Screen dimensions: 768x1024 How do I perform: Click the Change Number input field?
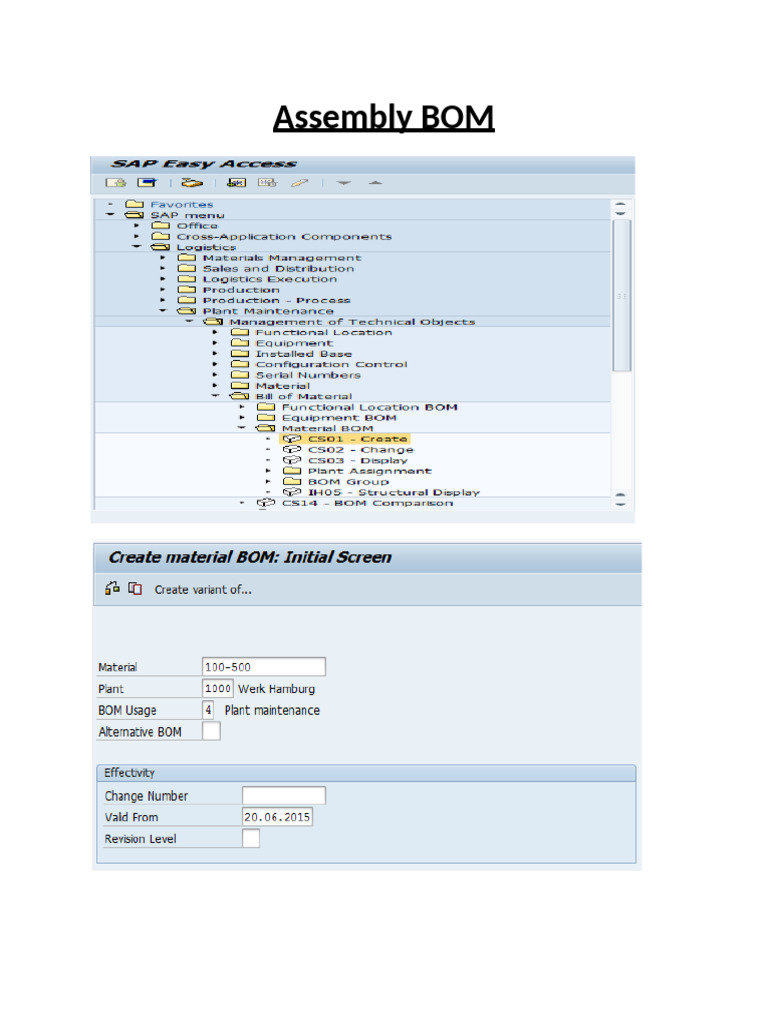(283, 795)
